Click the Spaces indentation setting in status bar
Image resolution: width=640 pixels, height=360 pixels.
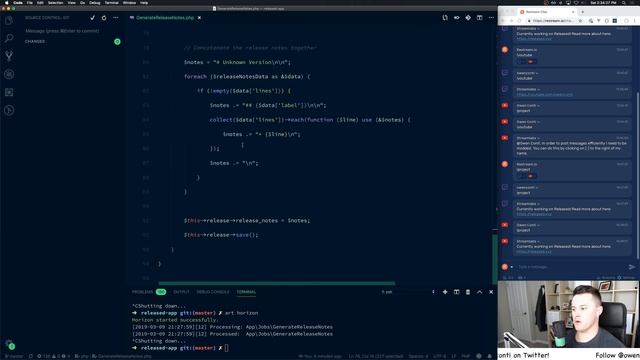click(418, 356)
